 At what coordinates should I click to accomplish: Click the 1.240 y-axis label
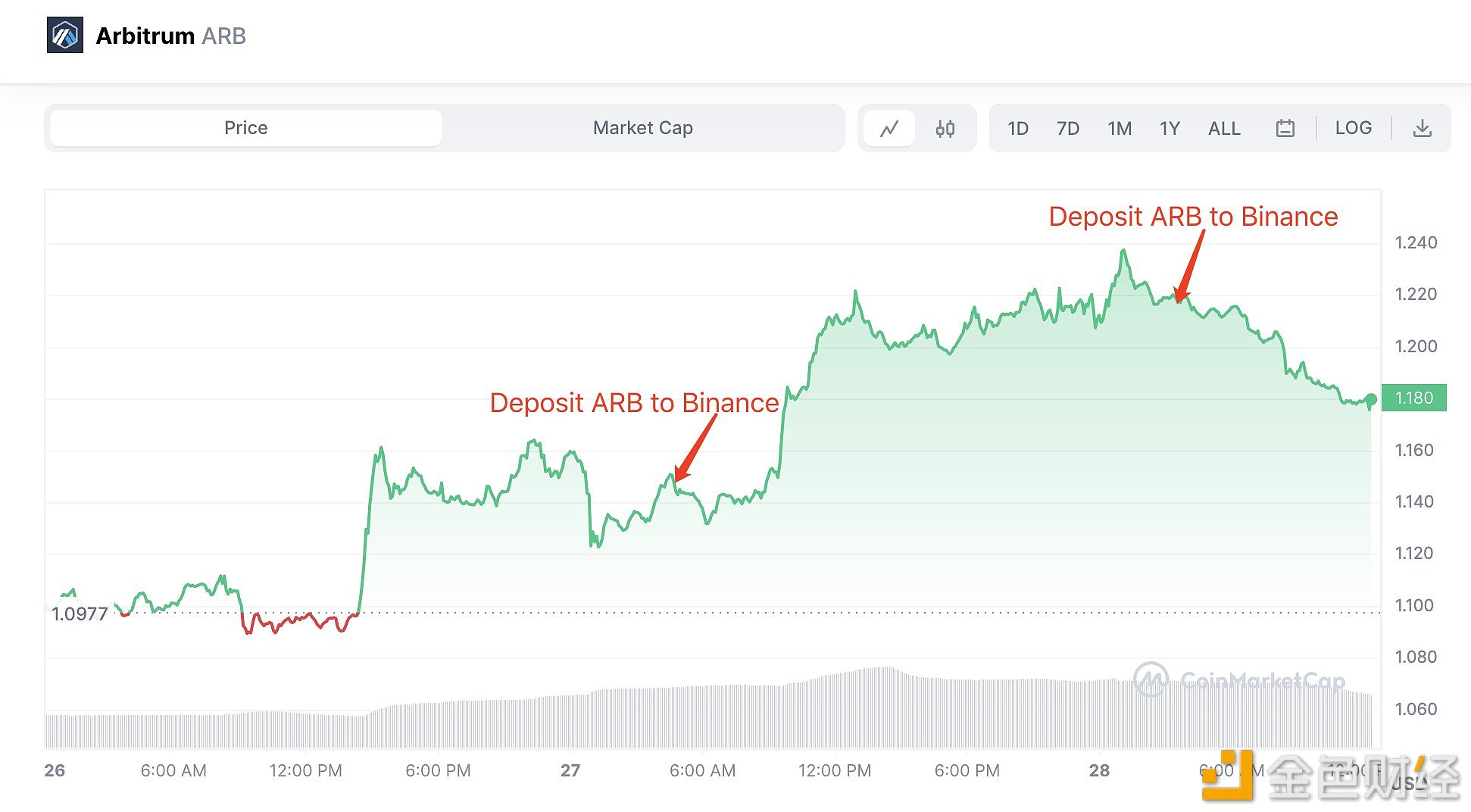pos(1416,242)
